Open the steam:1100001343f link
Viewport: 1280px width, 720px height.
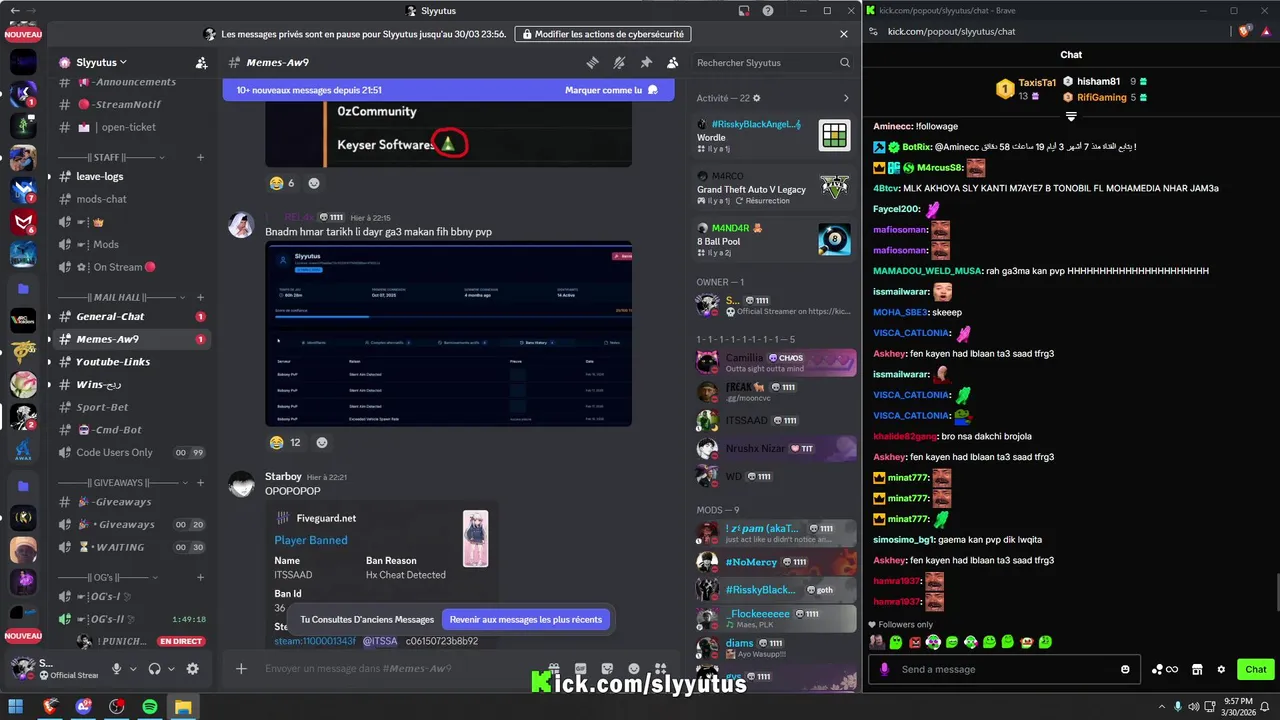[315, 641]
